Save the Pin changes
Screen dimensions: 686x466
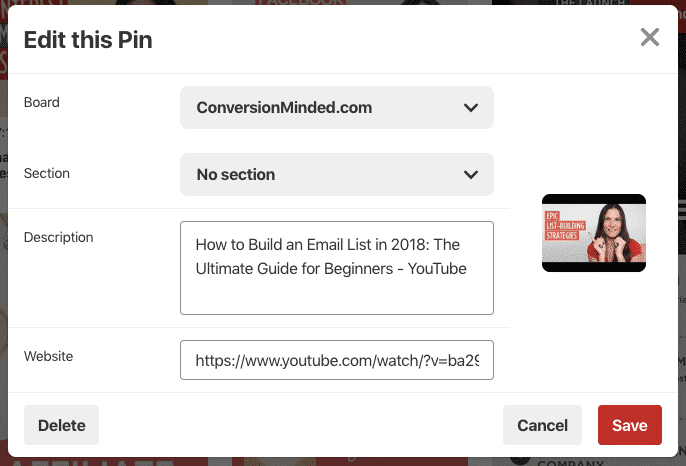[630, 425]
